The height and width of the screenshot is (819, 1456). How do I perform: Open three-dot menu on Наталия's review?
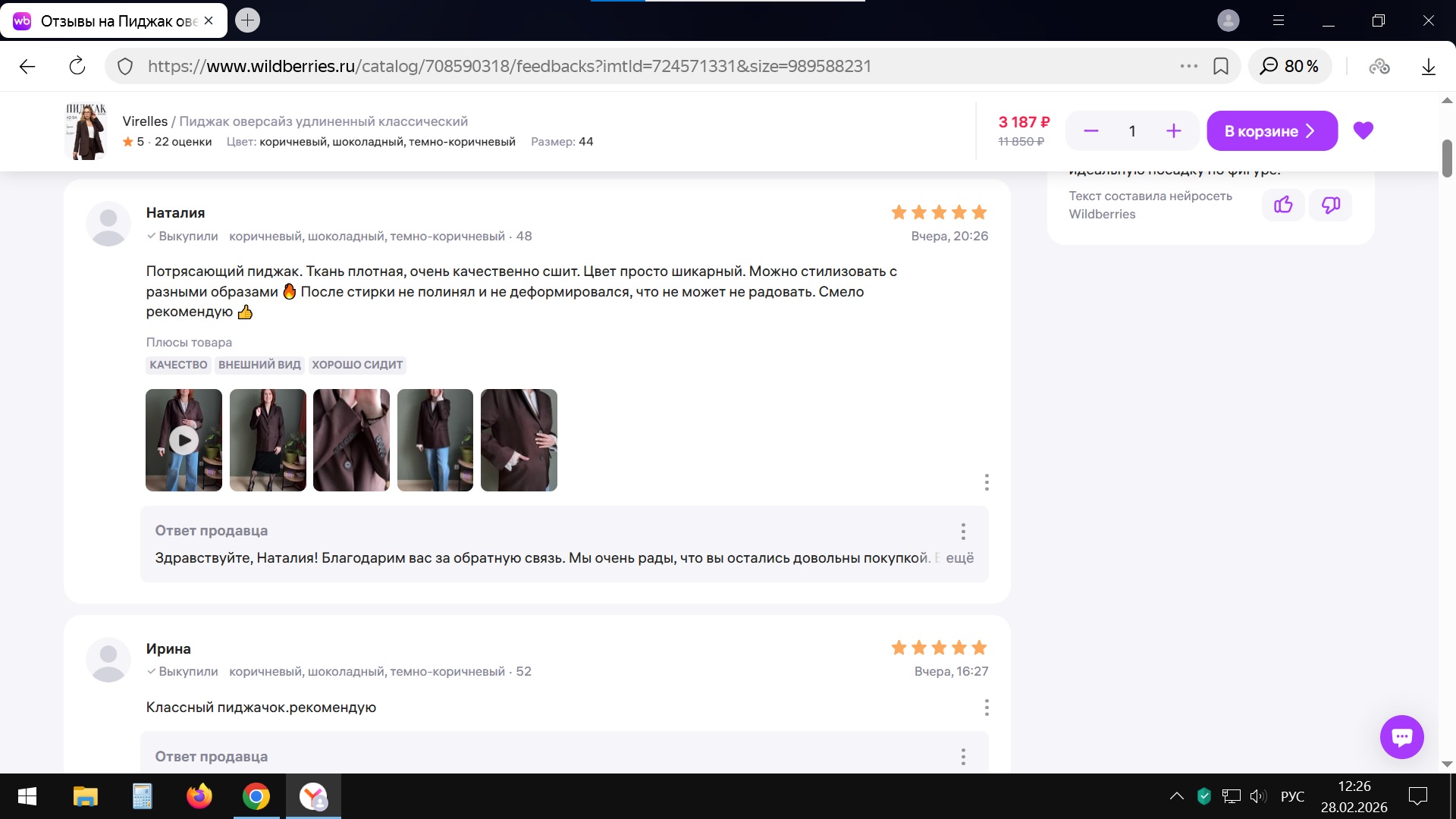pos(986,482)
